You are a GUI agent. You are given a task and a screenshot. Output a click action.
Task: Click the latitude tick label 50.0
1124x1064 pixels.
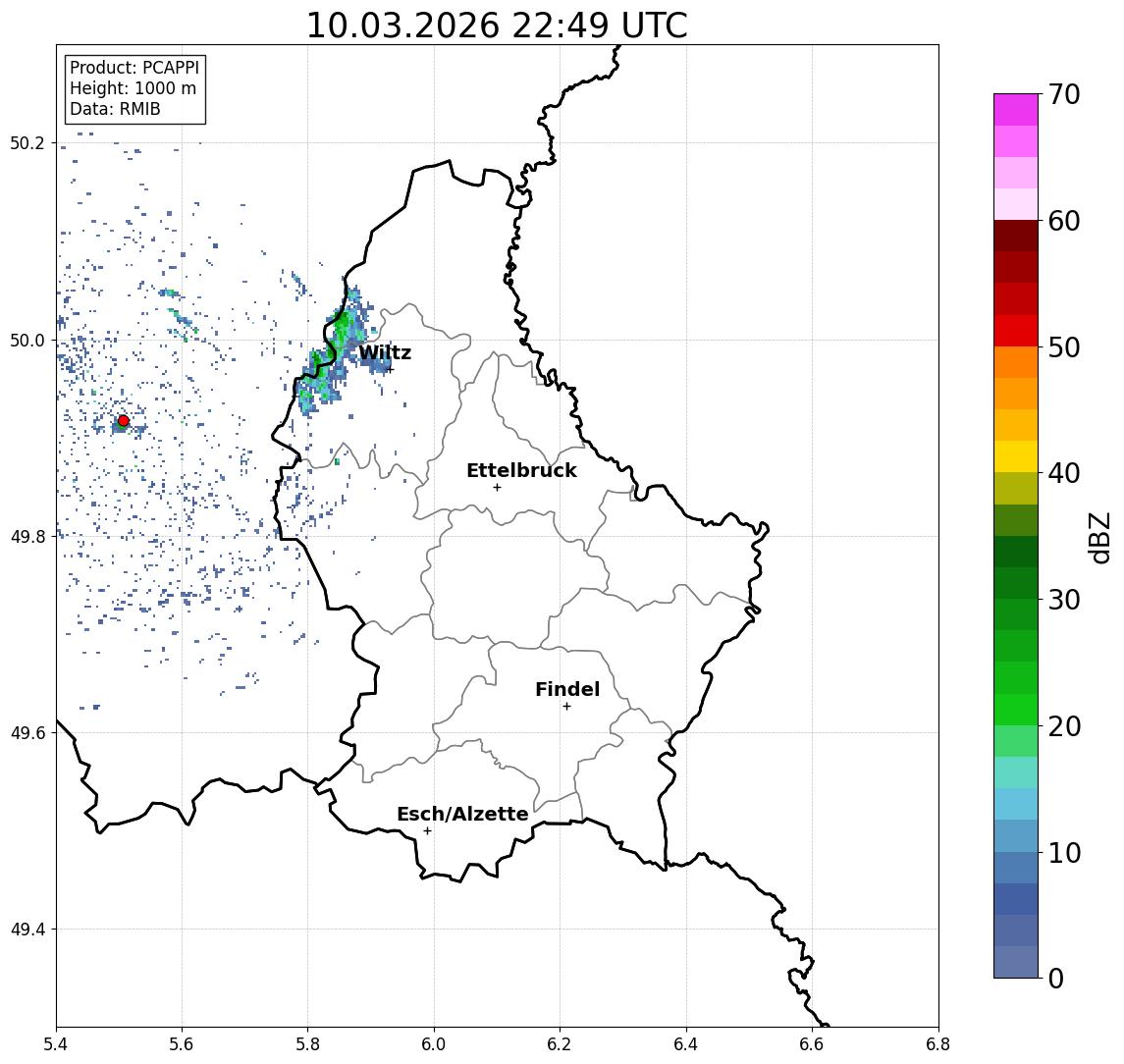27,341
